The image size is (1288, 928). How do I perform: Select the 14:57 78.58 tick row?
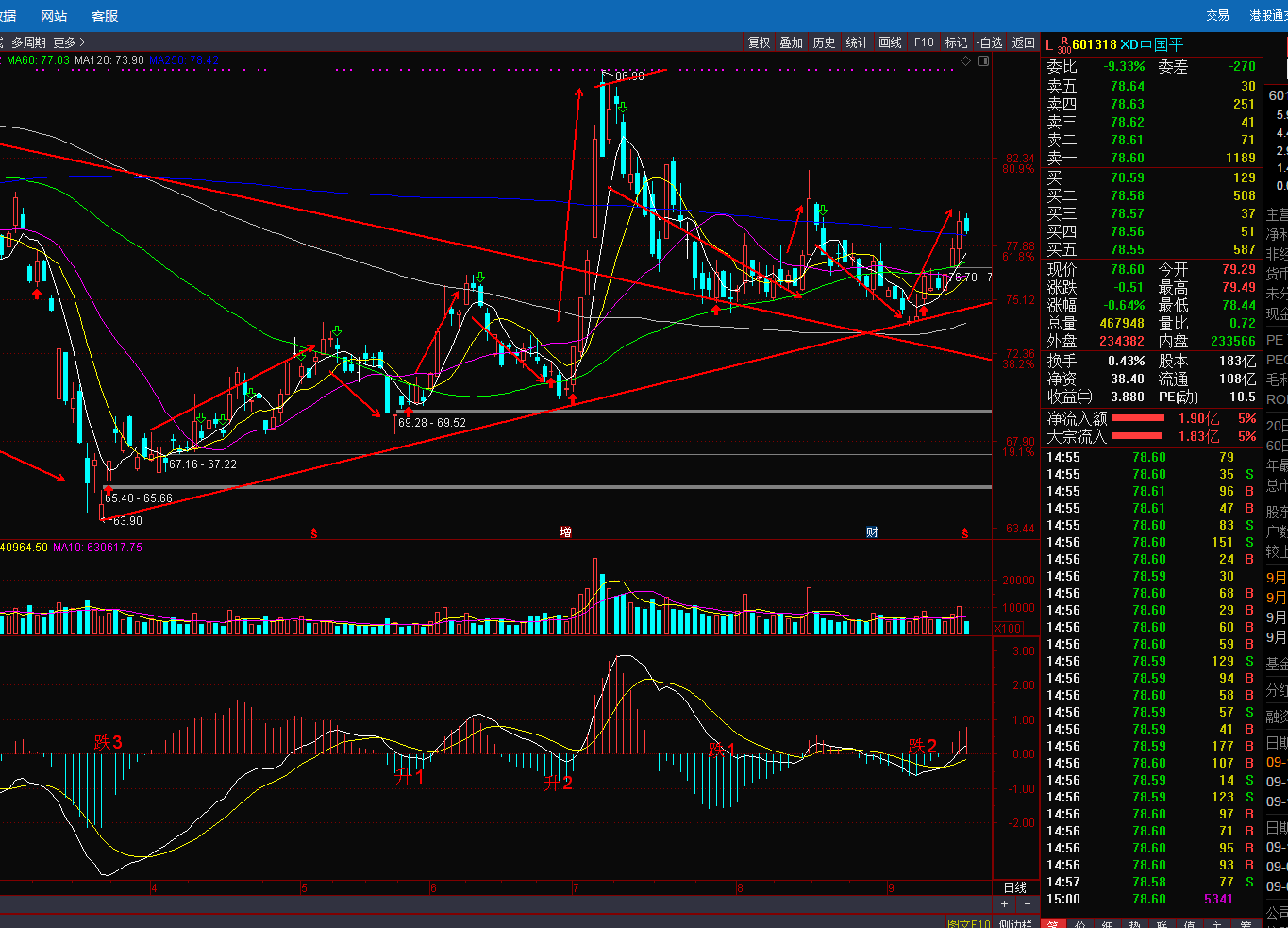pos(1151,882)
